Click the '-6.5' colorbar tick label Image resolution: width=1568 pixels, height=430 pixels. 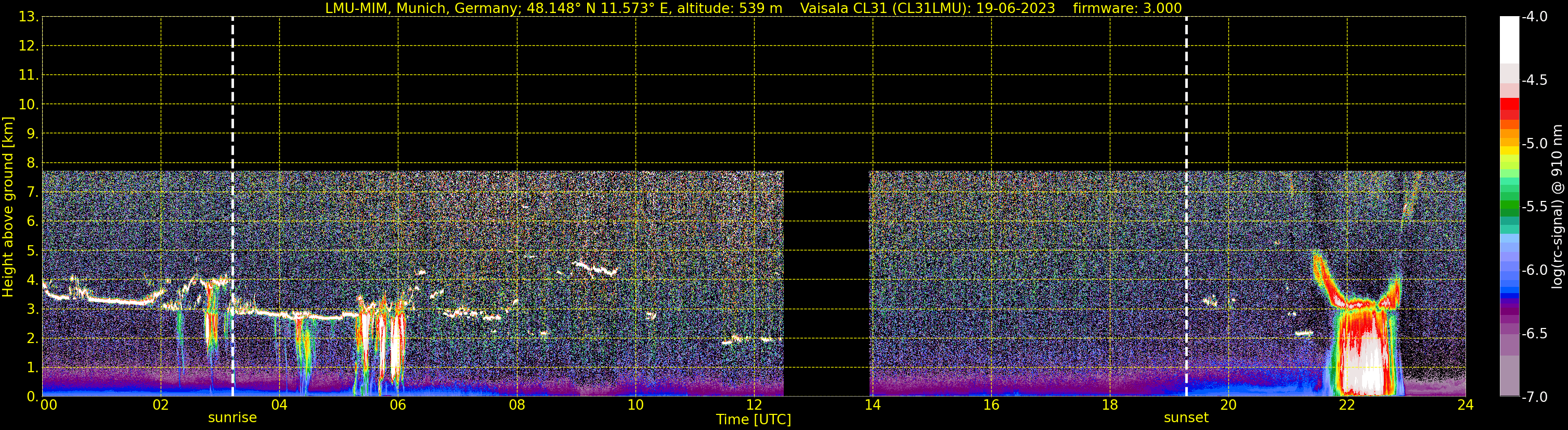click(1535, 334)
